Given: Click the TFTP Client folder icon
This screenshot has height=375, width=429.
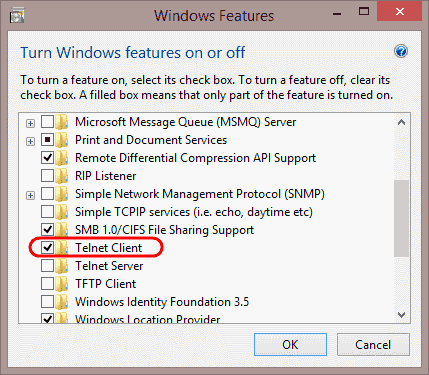Looking at the screenshot, I should coord(62,284).
